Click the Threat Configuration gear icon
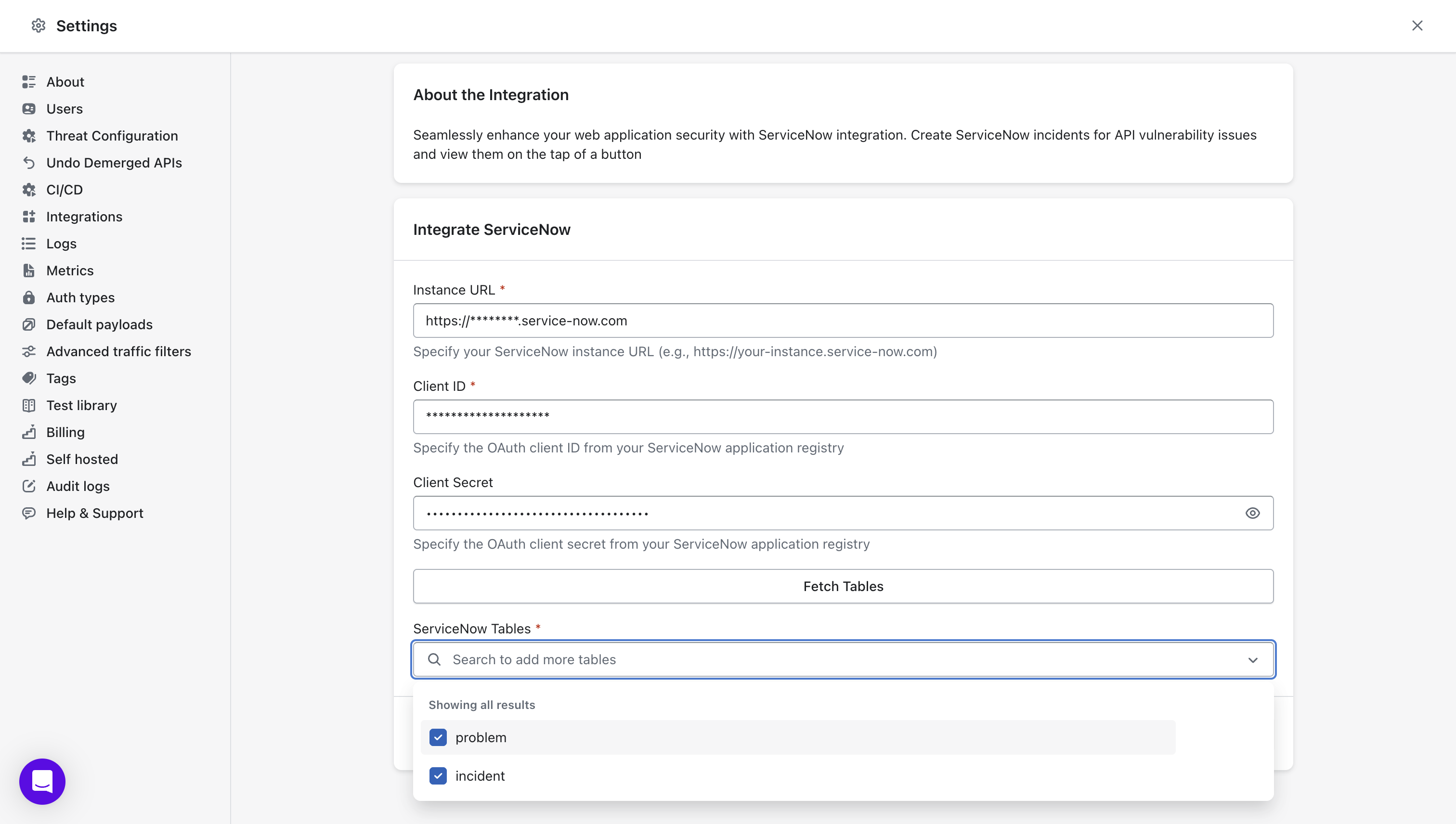Screen dimensions: 1456x824 pyautogui.click(x=29, y=136)
